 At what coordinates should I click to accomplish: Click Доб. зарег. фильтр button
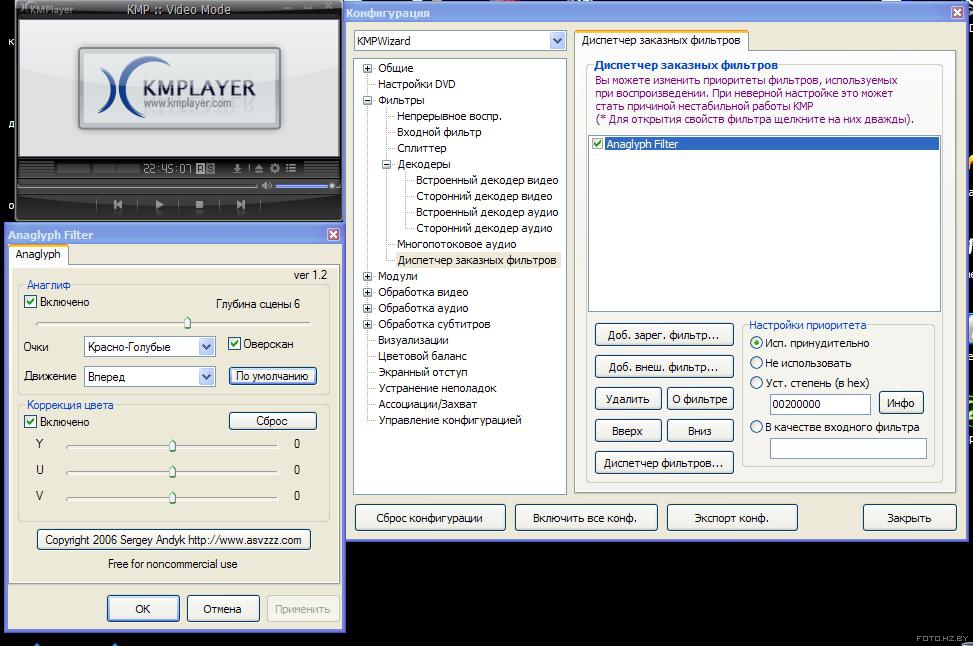(663, 335)
